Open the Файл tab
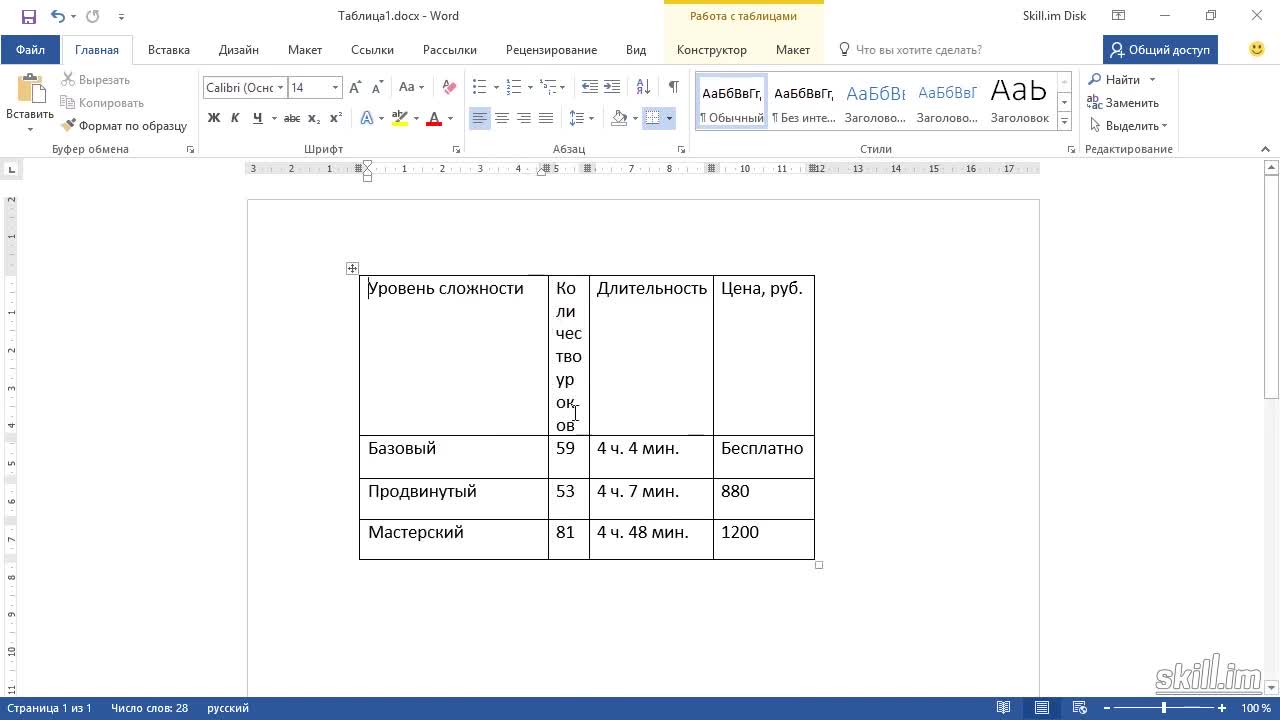Screen dimensions: 1280x720 (x=30, y=49)
